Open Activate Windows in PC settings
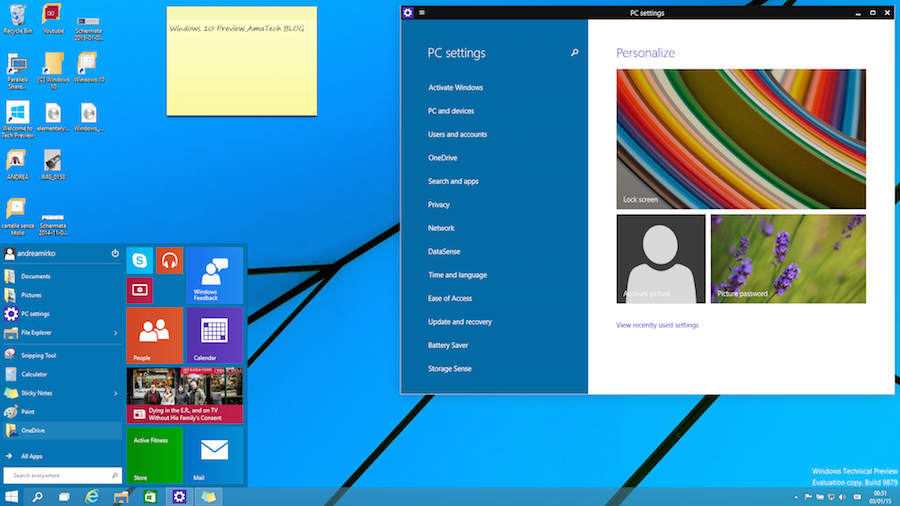The image size is (900, 506). [455, 88]
